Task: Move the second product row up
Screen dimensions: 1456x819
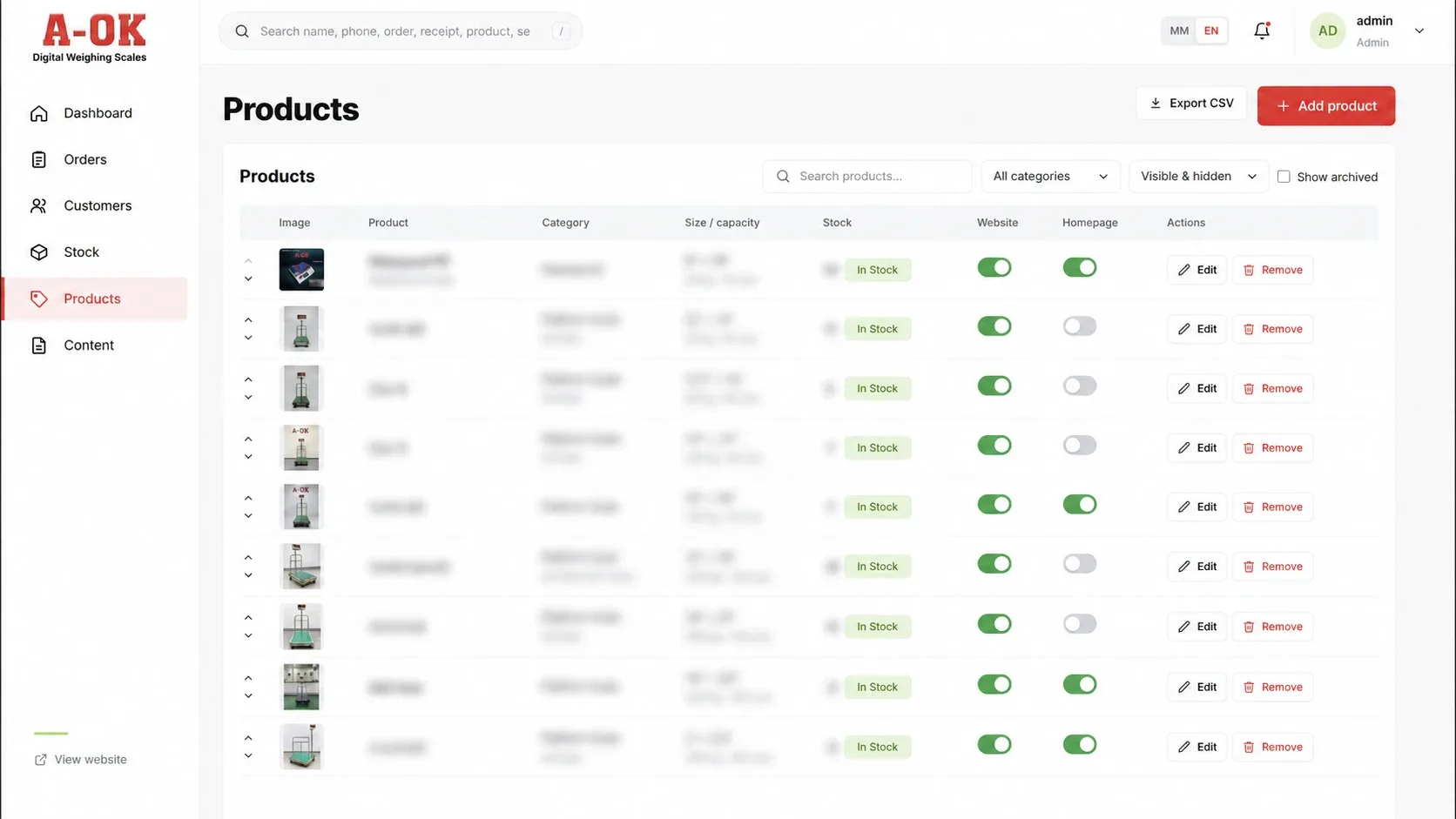Action: tap(248, 320)
